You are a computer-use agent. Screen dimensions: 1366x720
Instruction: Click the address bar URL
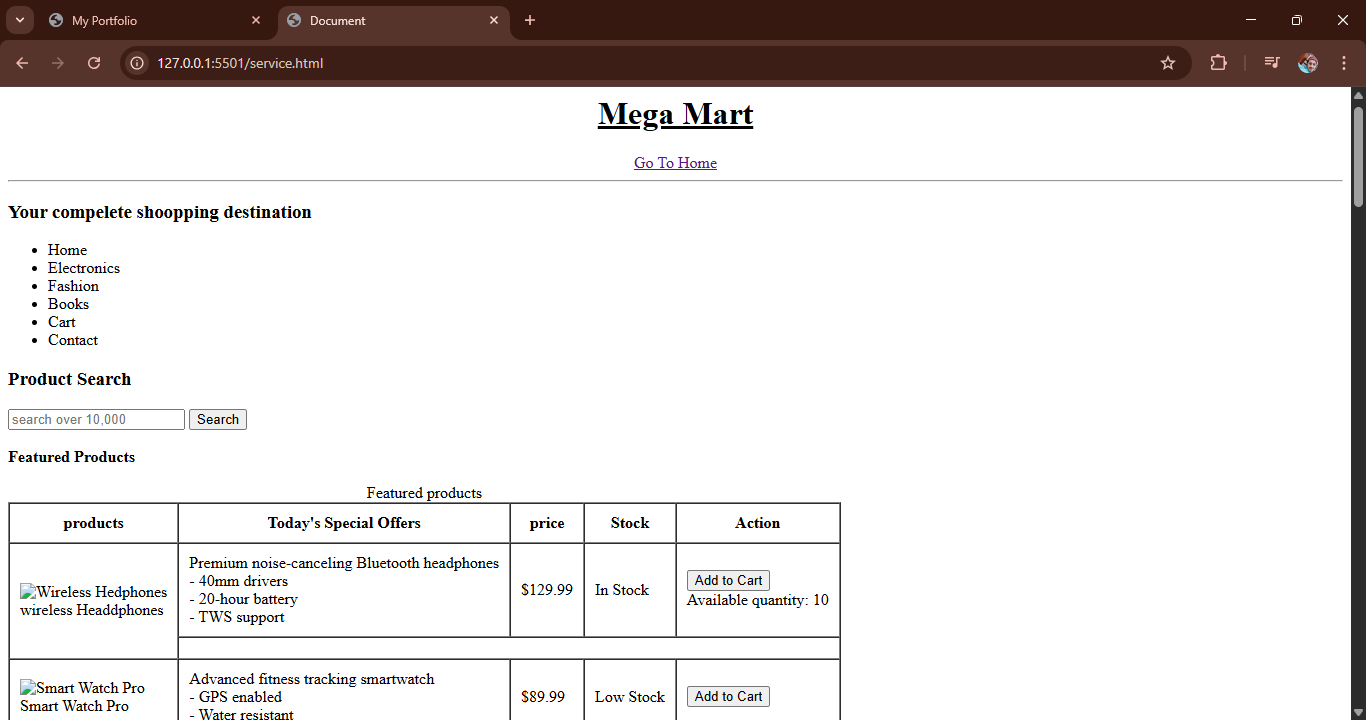point(240,63)
